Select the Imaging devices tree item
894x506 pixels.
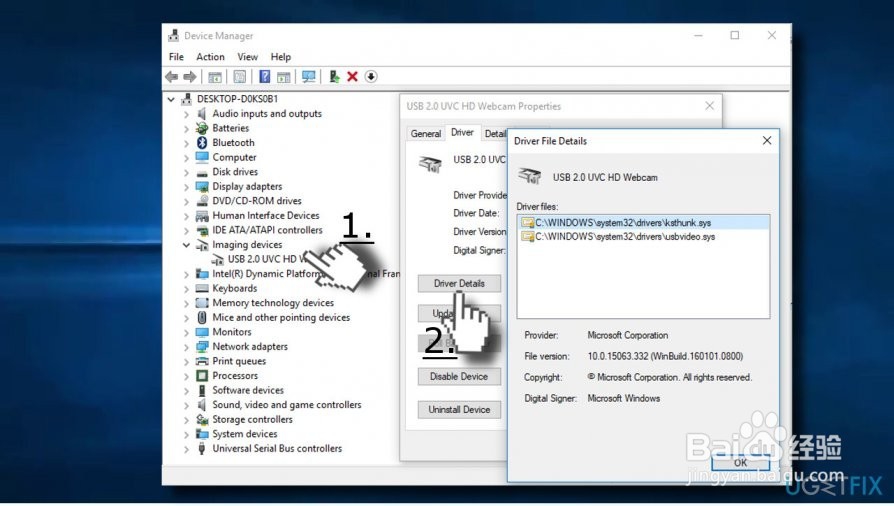[247, 245]
